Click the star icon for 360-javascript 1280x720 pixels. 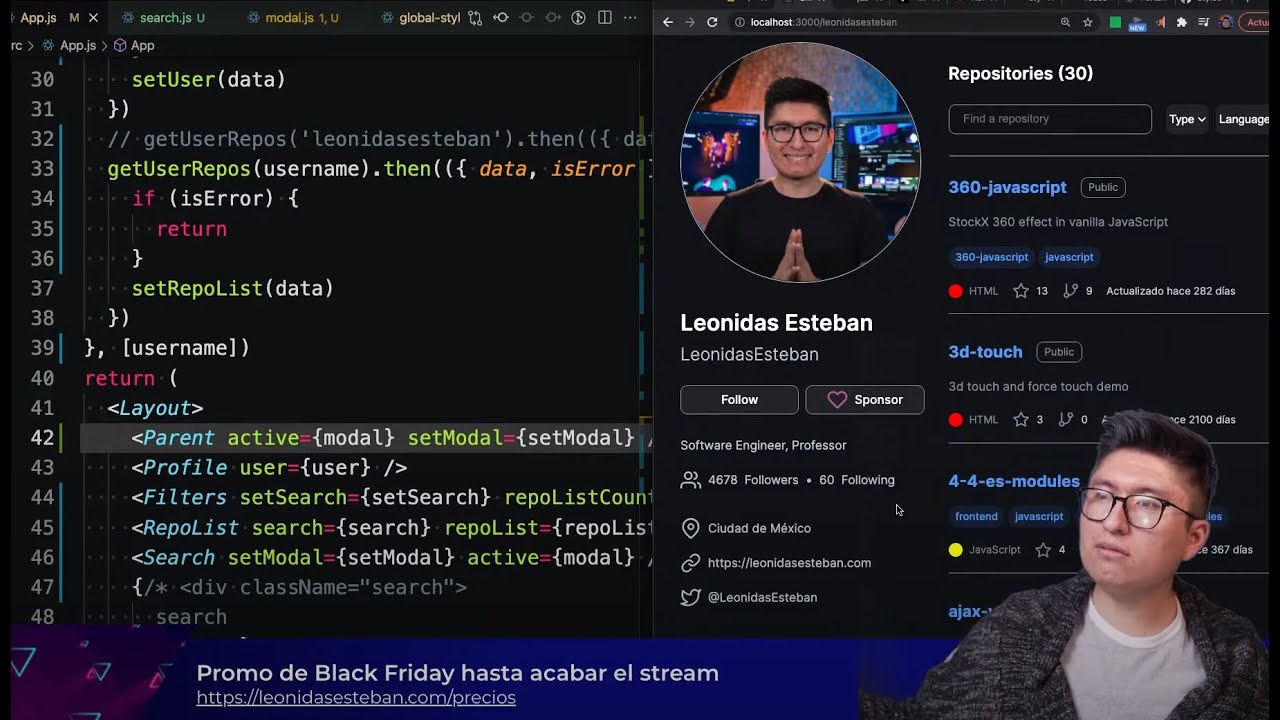point(1021,291)
